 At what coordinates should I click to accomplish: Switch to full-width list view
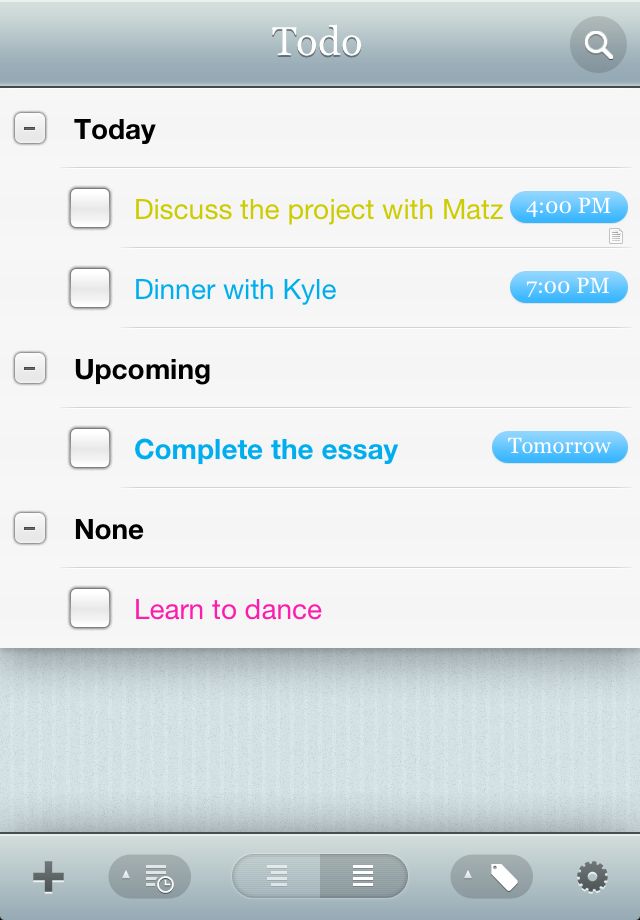click(x=364, y=876)
